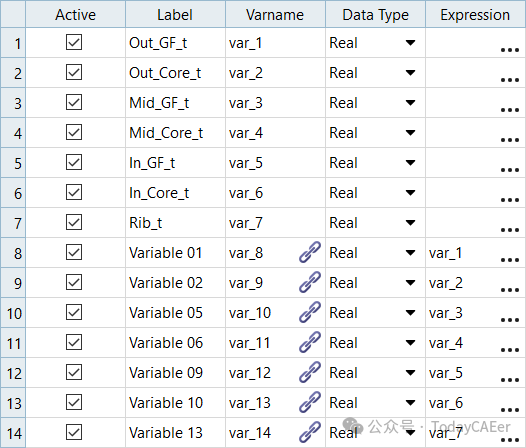Viewport: 526px width, 448px height.
Task: Click the link icon beside var_14
Action: [x=310, y=432]
